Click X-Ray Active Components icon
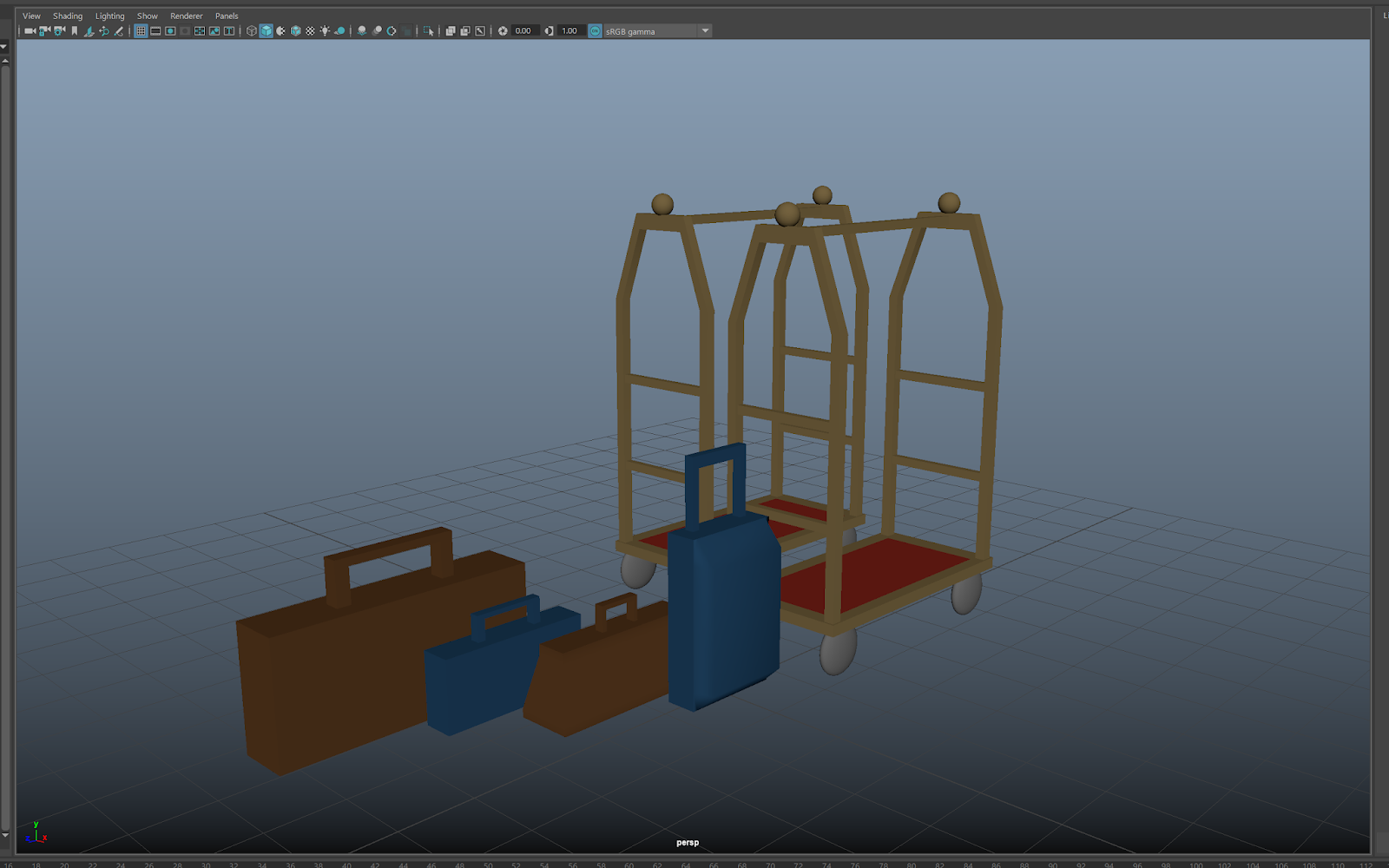Image resolution: width=1389 pixels, height=868 pixels. coord(465,31)
